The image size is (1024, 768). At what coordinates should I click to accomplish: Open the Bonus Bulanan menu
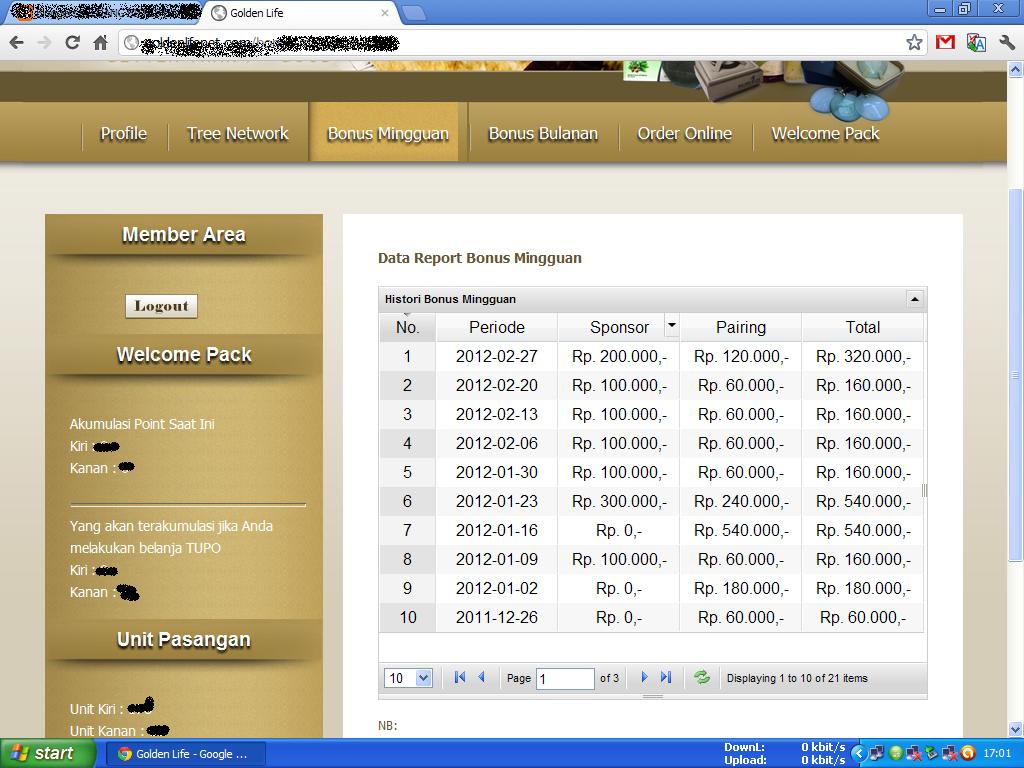point(542,134)
